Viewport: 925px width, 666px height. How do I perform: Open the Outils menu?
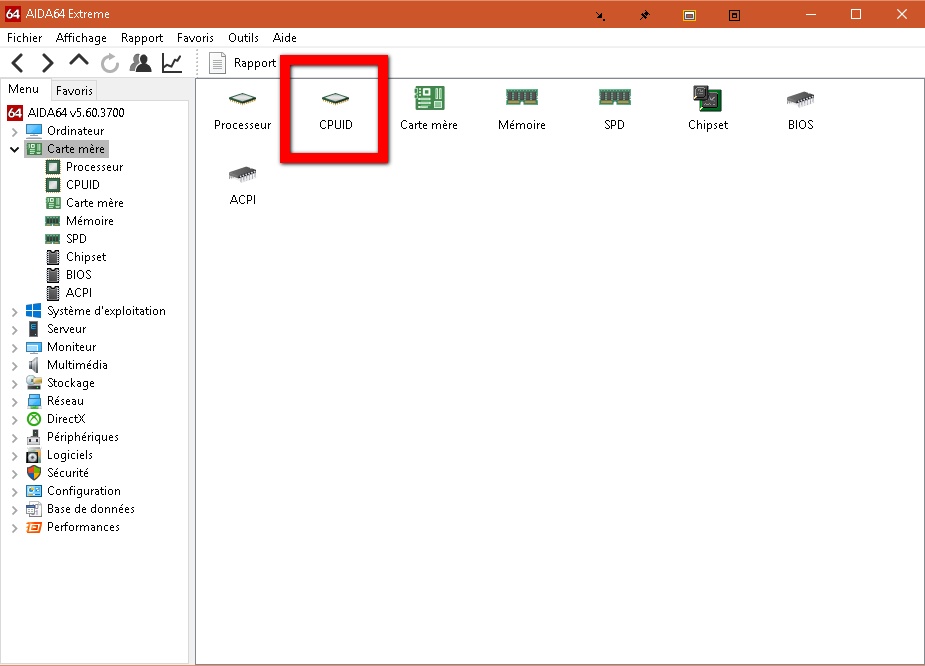(243, 38)
